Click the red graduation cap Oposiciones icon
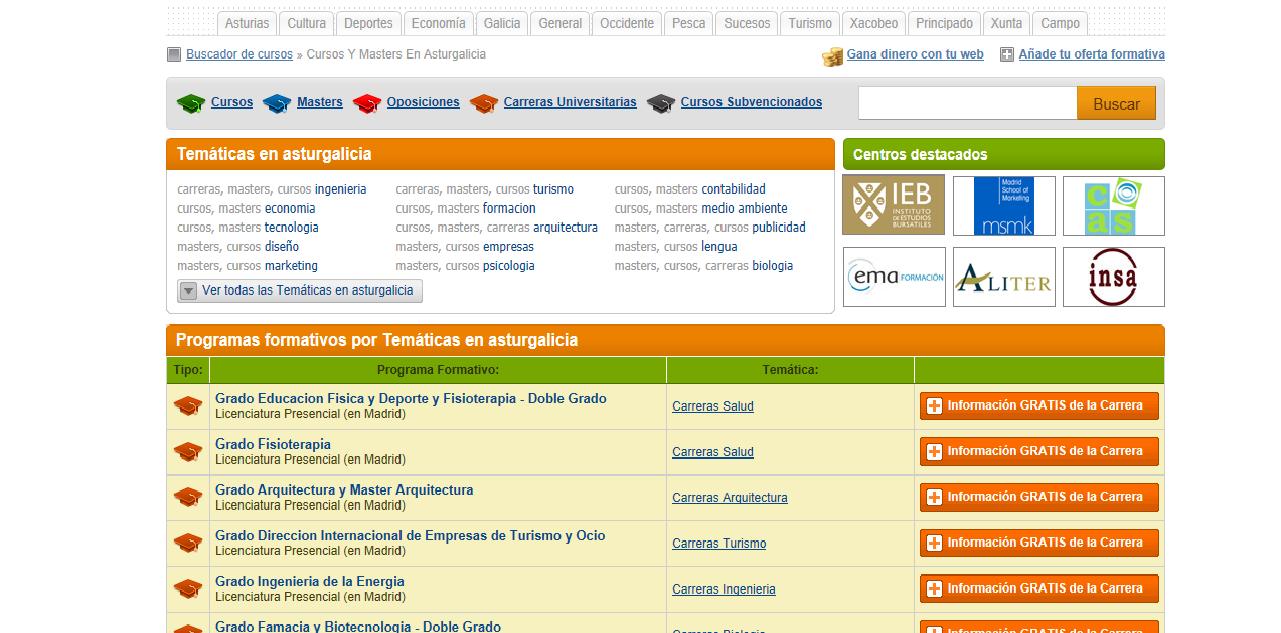Screen dimensions: 1281x633 (367, 103)
